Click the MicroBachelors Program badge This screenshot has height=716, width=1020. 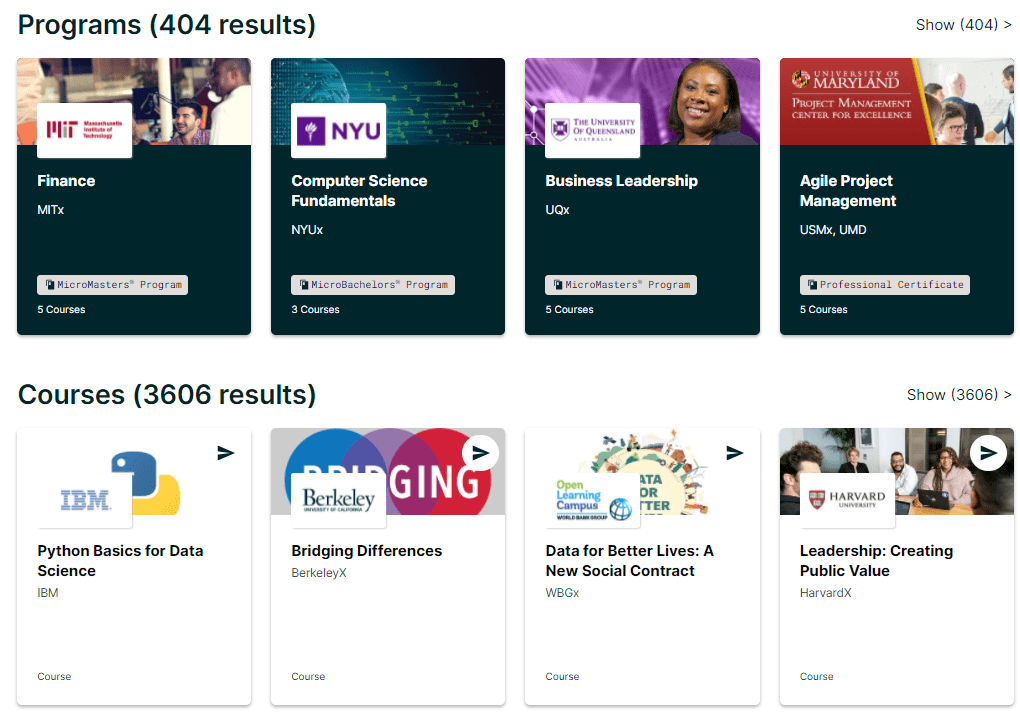[x=373, y=285]
